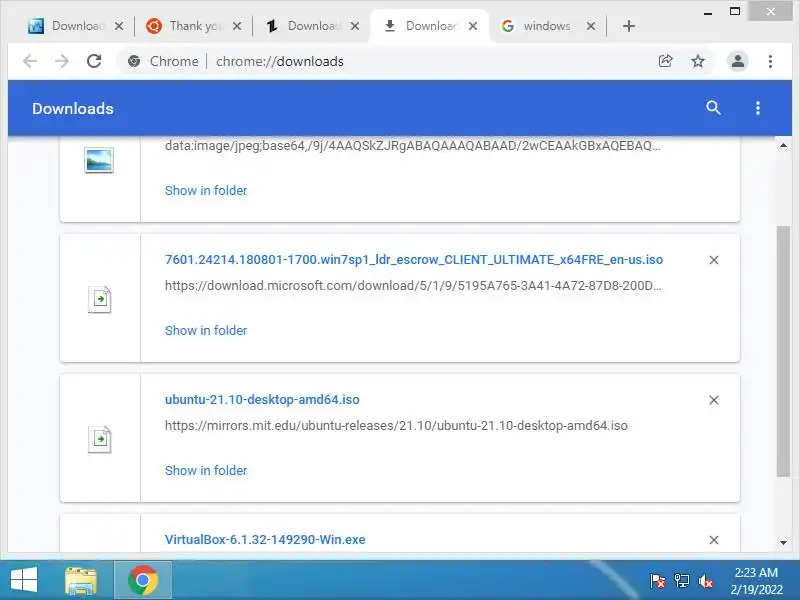This screenshot has height=600, width=800.
Task: Reload the downloads page
Action: [x=94, y=61]
